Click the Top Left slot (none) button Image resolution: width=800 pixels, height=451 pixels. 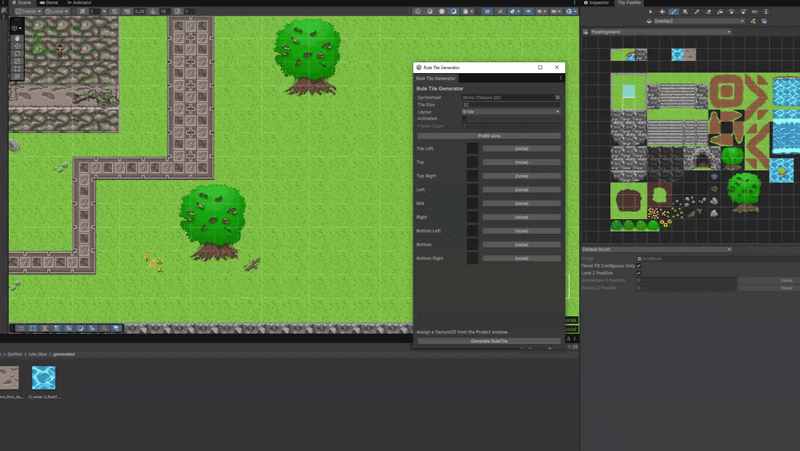(x=521, y=149)
